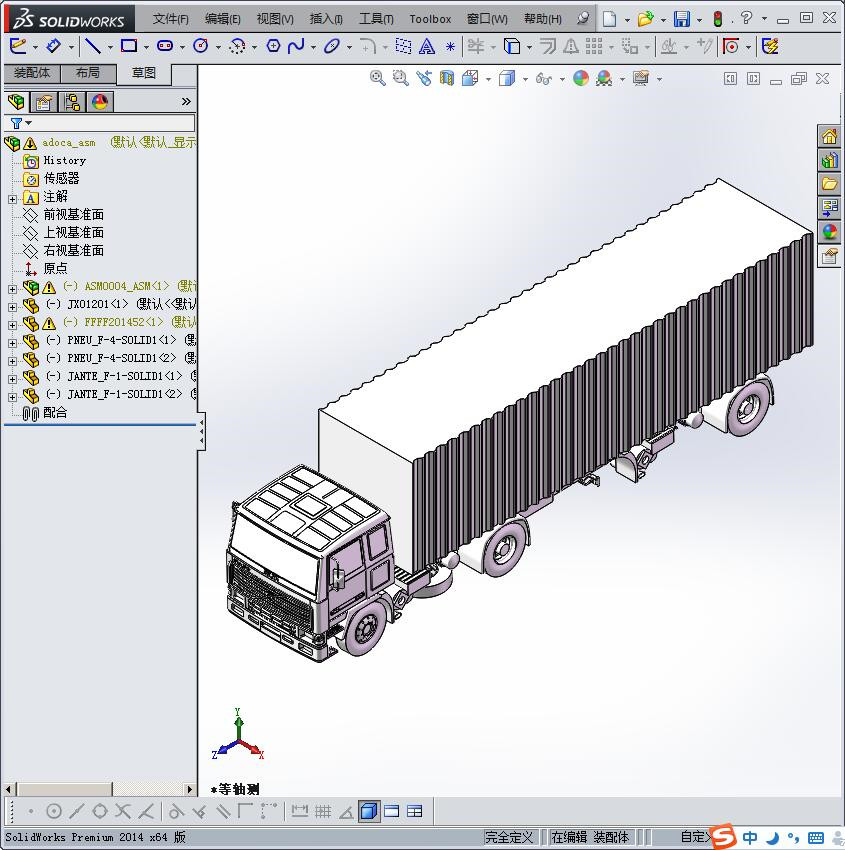Choose the Straight Slot tool
The image size is (845, 850).
(x=165, y=46)
